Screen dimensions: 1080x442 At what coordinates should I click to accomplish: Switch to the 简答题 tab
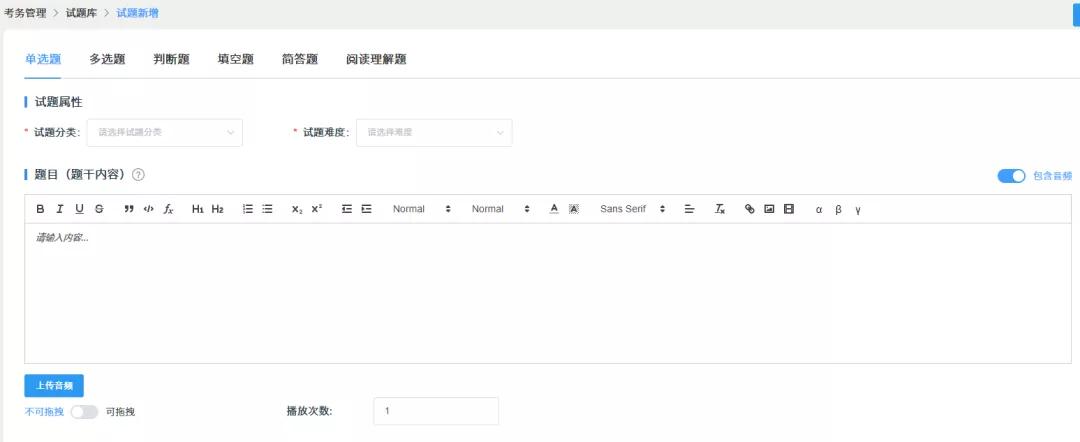pos(300,59)
